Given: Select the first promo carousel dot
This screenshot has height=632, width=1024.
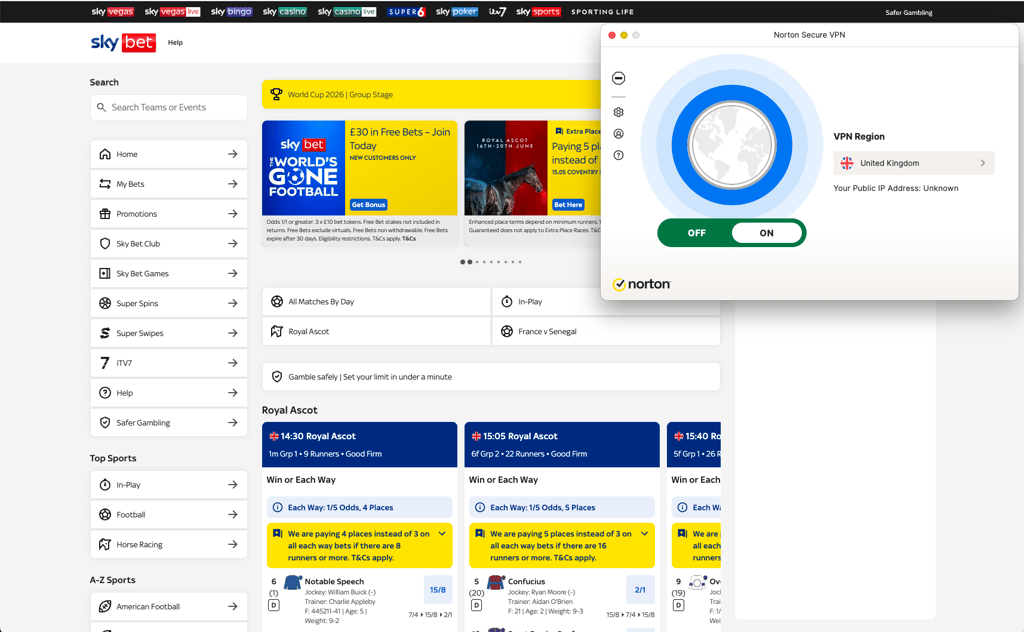Looking at the screenshot, I should 462,262.
